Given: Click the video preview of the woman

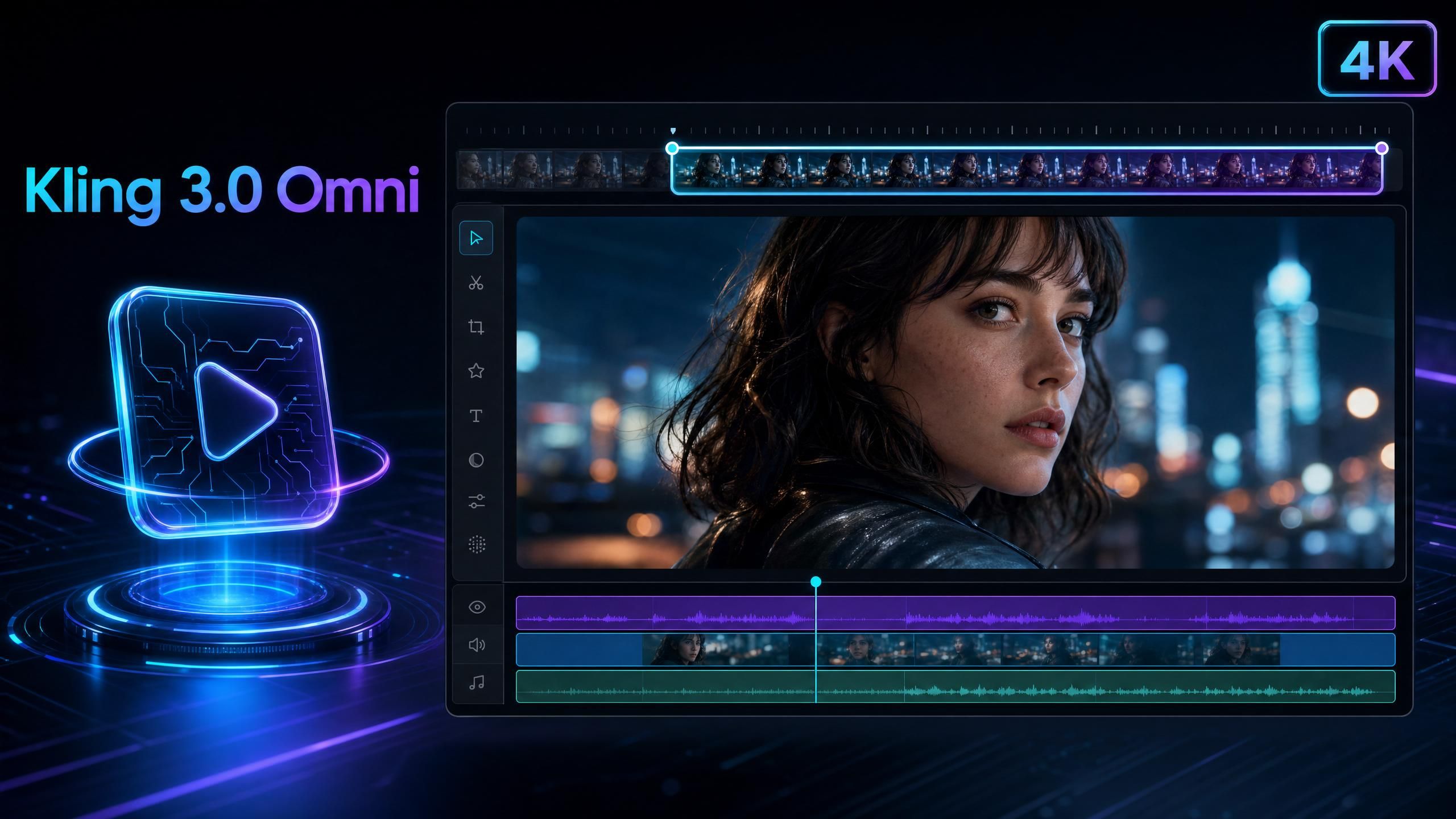Looking at the screenshot, I should pos(955,392).
